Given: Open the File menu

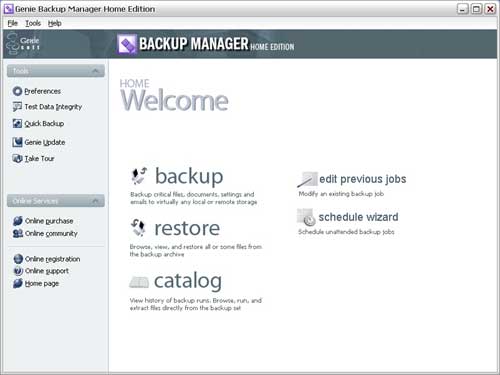Looking at the screenshot, I should tap(13, 23).
